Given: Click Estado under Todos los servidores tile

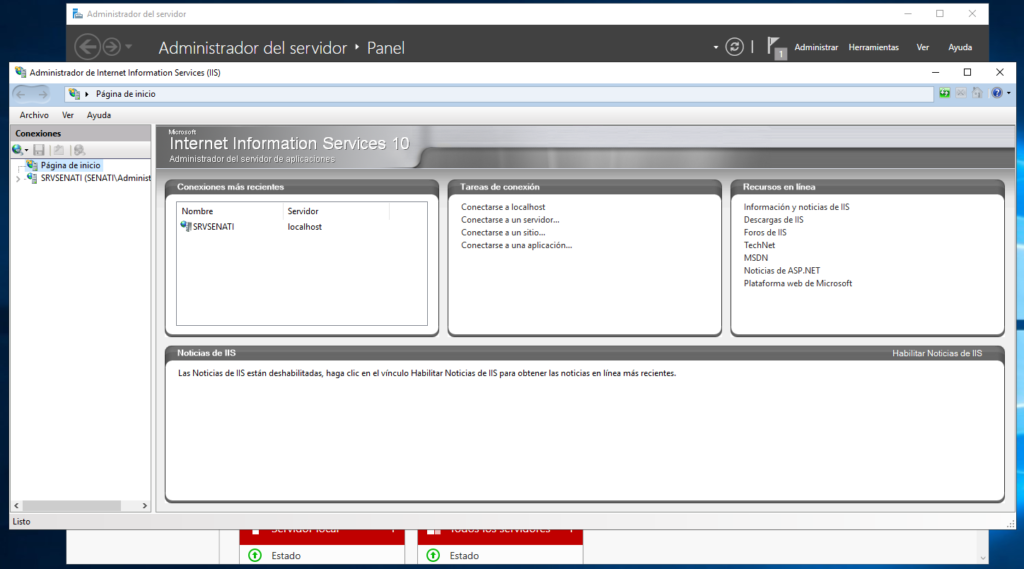Looking at the screenshot, I should (464, 556).
